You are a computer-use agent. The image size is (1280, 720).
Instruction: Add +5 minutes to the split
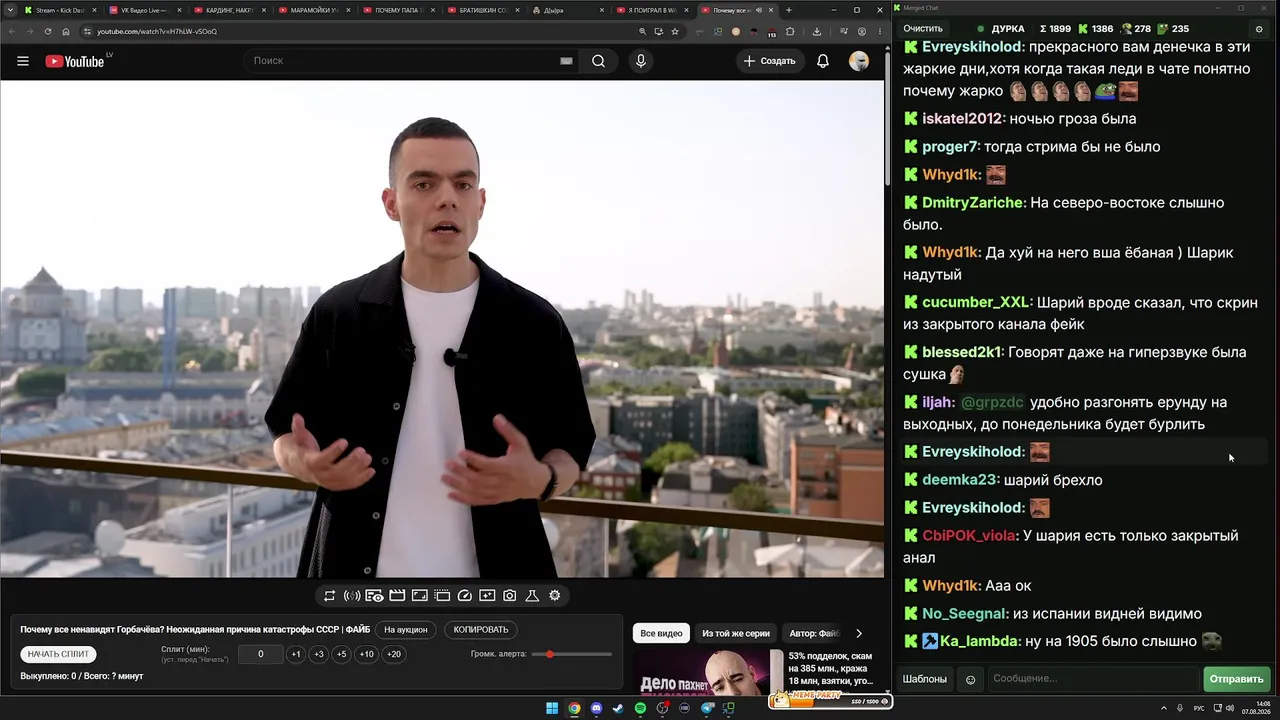coord(341,654)
